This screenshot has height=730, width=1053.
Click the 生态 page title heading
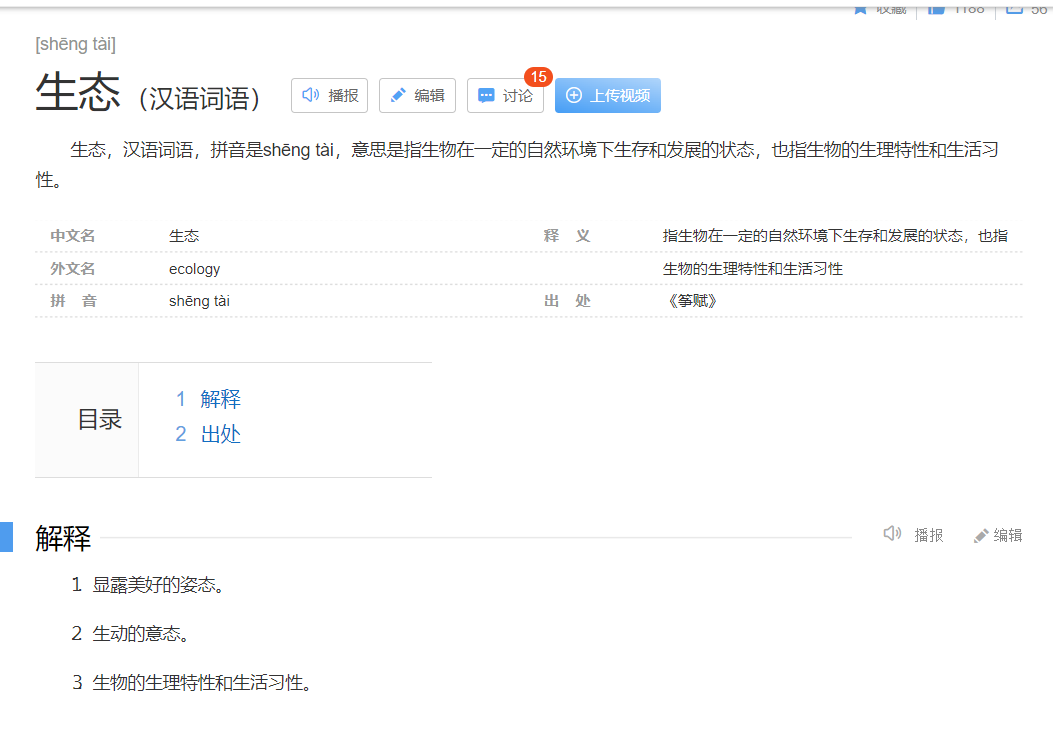(78, 92)
